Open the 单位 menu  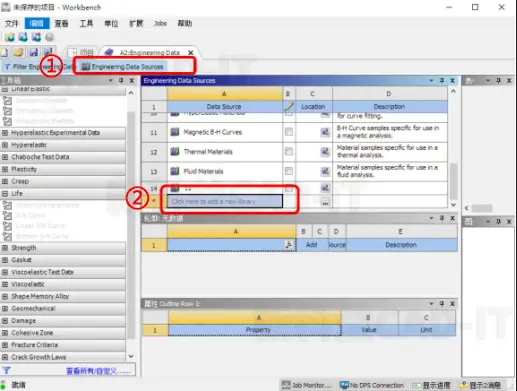111,23
